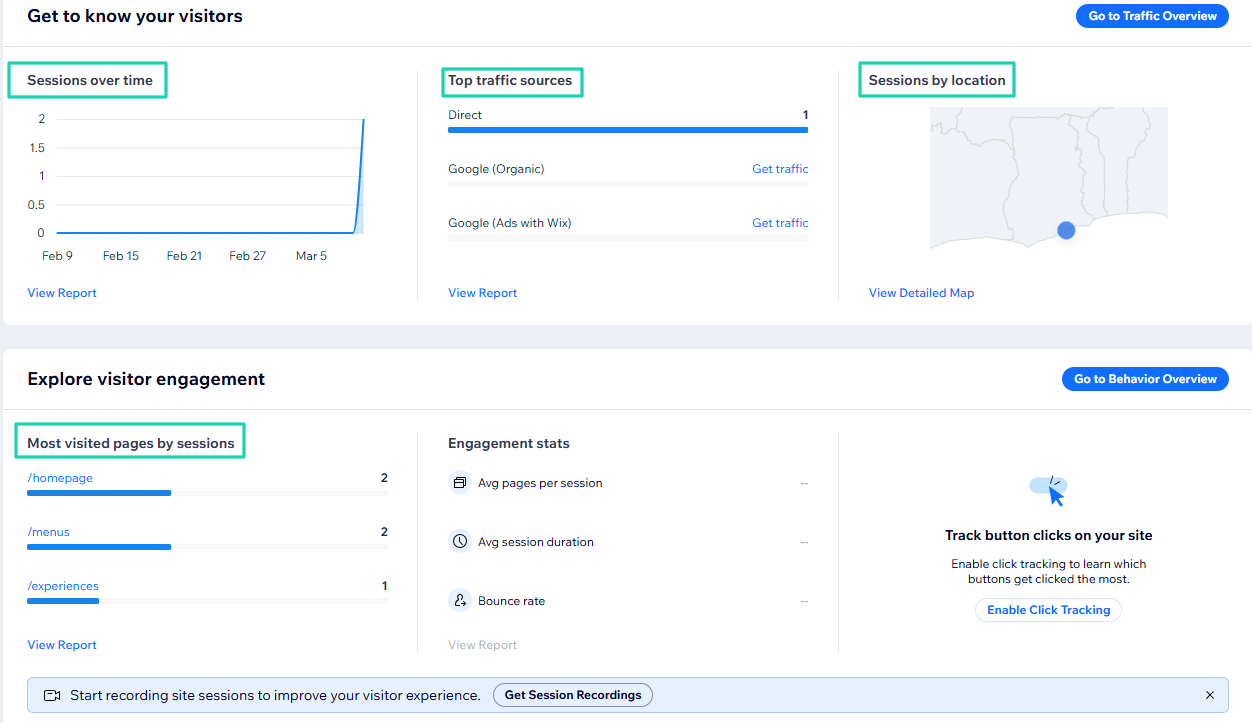
Task: Click the blue location dot on the map
Action: [1066, 230]
